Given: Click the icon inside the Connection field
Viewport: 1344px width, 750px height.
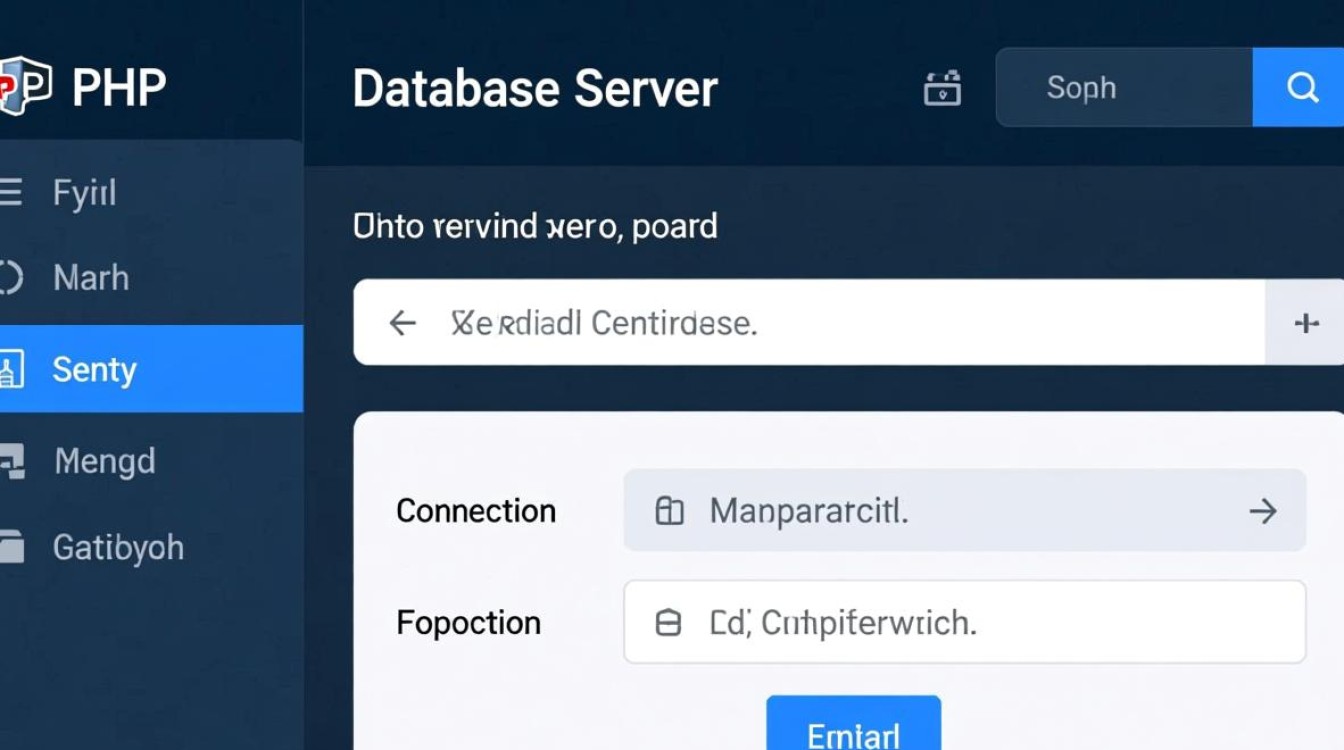Looking at the screenshot, I should [x=668, y=511].
